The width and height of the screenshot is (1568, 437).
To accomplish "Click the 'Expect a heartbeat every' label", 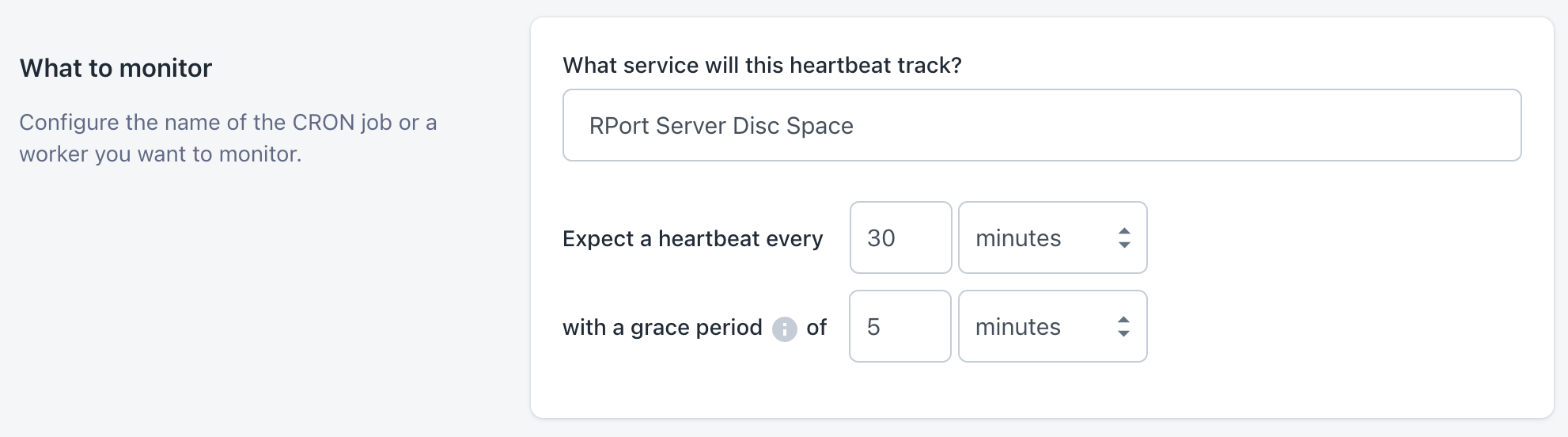I will pyautogui.click(x=692, y=238).
